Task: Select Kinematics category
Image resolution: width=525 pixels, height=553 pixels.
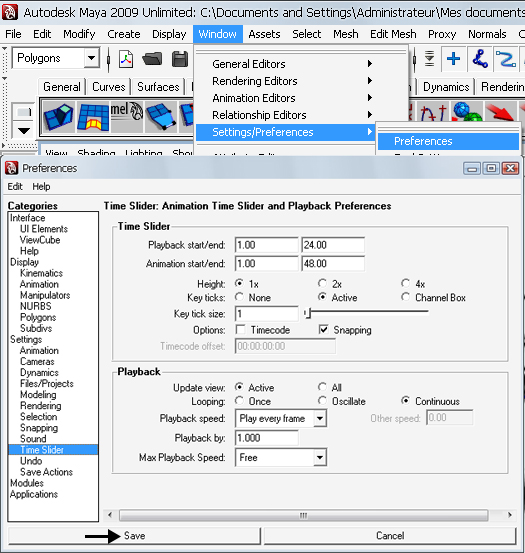Action: 41,273
